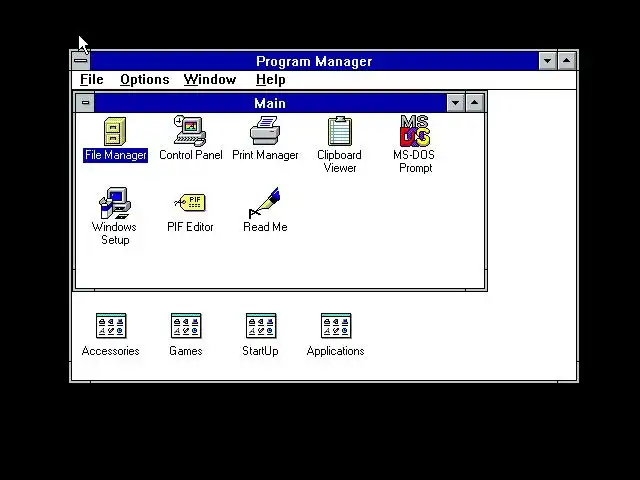Image resolution: width=640 pixels, height=480 pixels.
Task: Click the 'Clipboard Viewer' label text
Action: (x=340, y=161)
